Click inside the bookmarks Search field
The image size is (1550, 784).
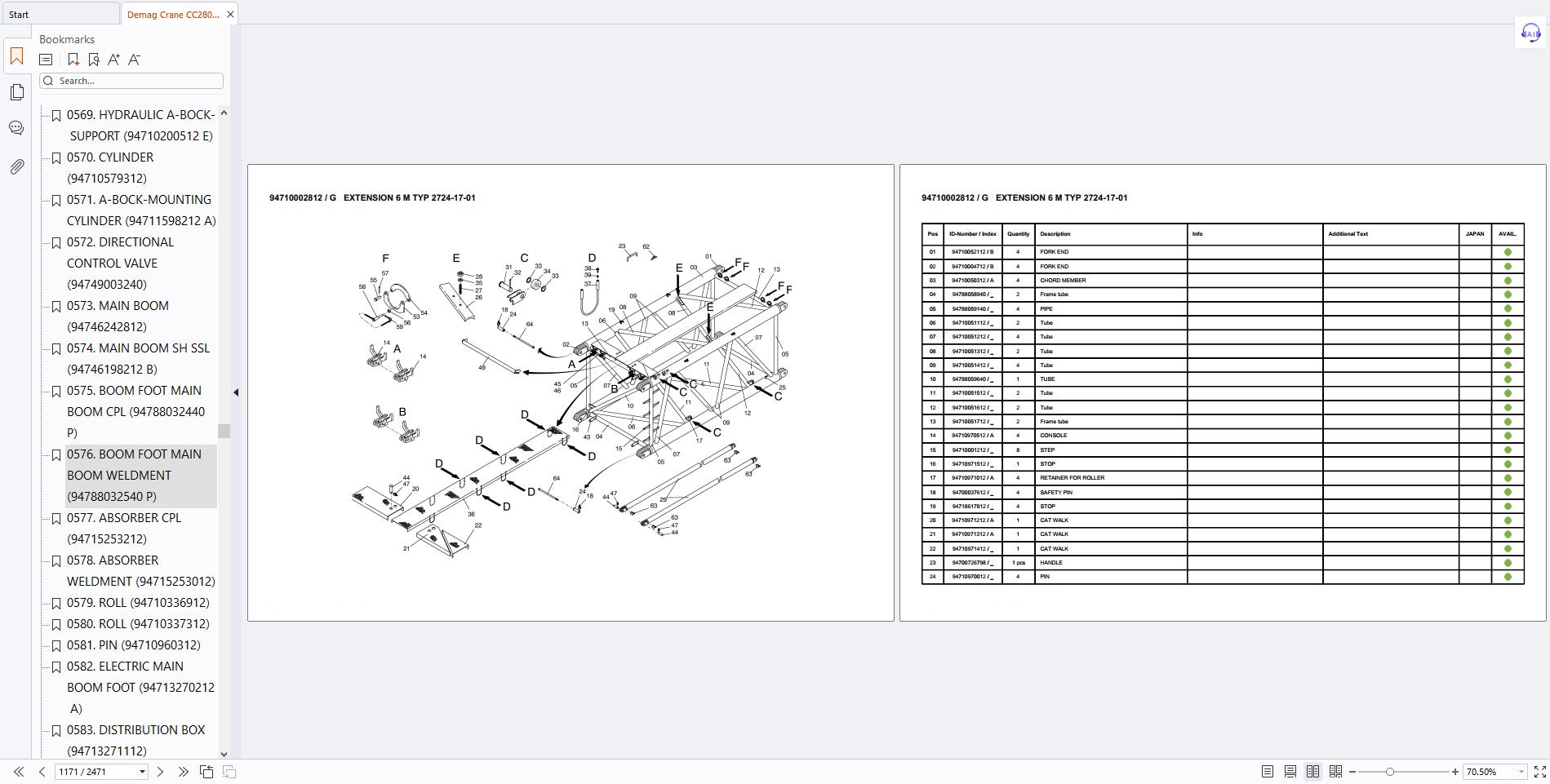click(x=131, y=80)
